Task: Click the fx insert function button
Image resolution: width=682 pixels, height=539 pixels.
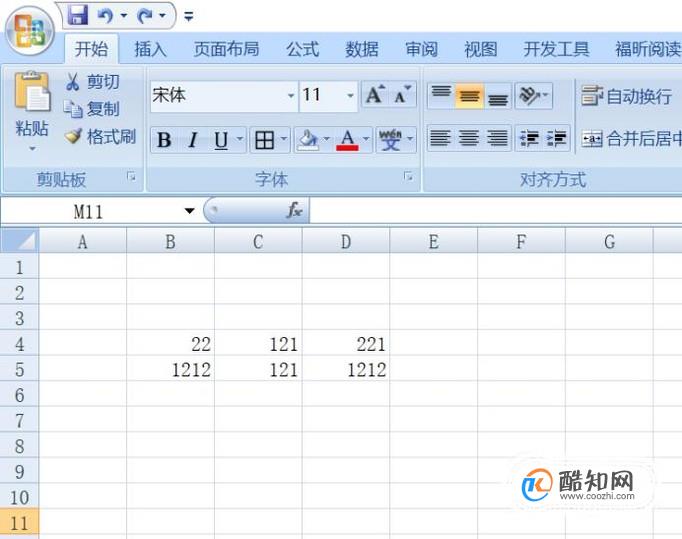Action: tap(294, 211)
